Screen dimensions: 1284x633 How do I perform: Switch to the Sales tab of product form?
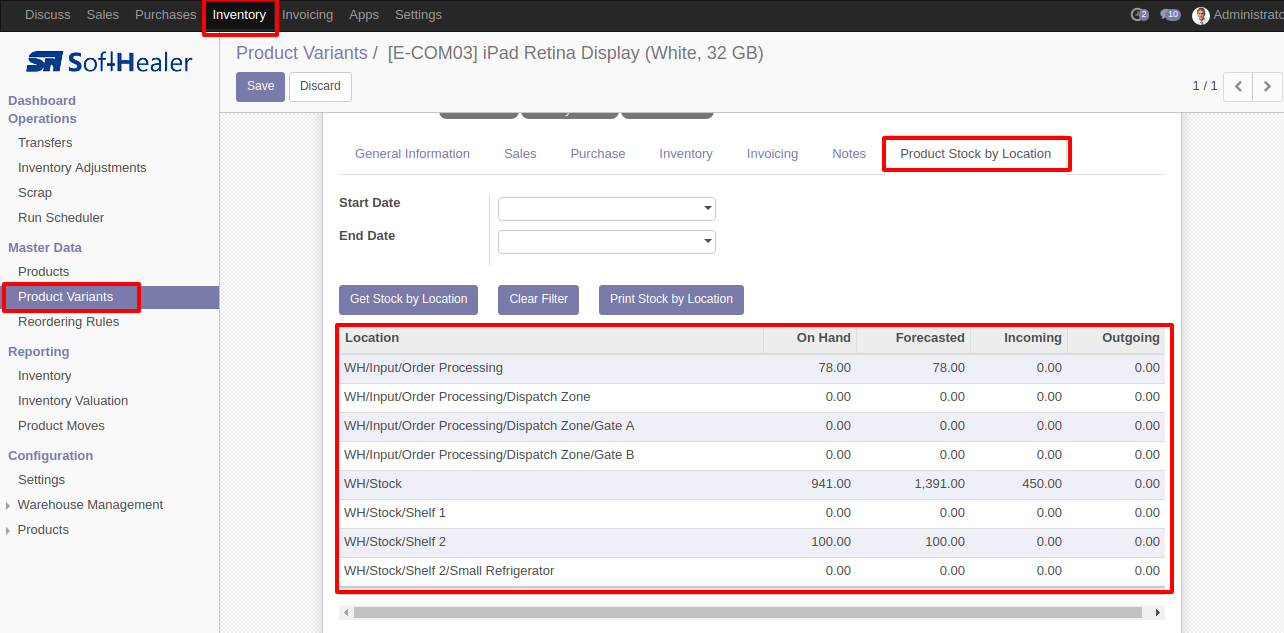point(520,154)
